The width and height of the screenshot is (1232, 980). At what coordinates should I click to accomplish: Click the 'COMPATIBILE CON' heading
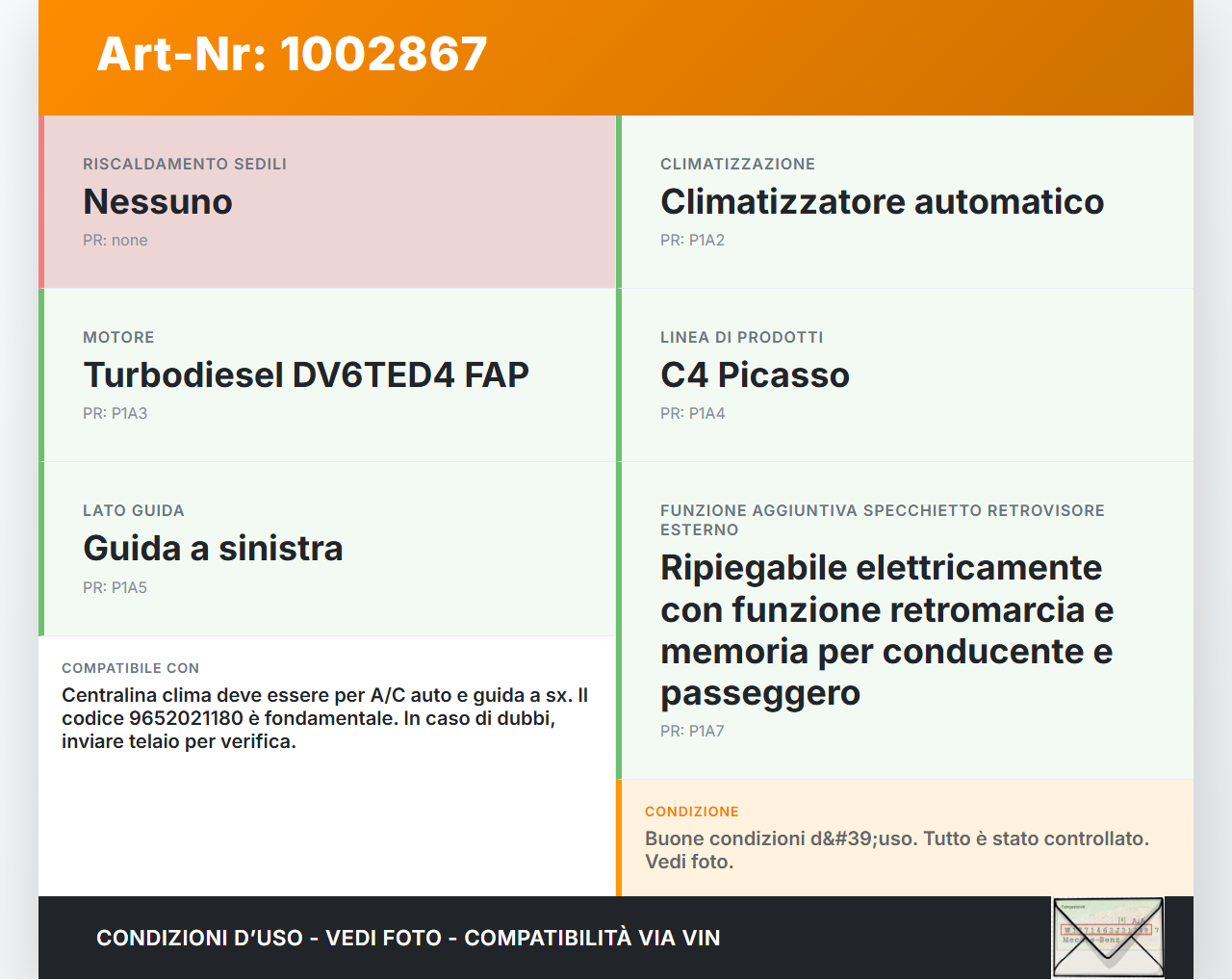(130, 668)
